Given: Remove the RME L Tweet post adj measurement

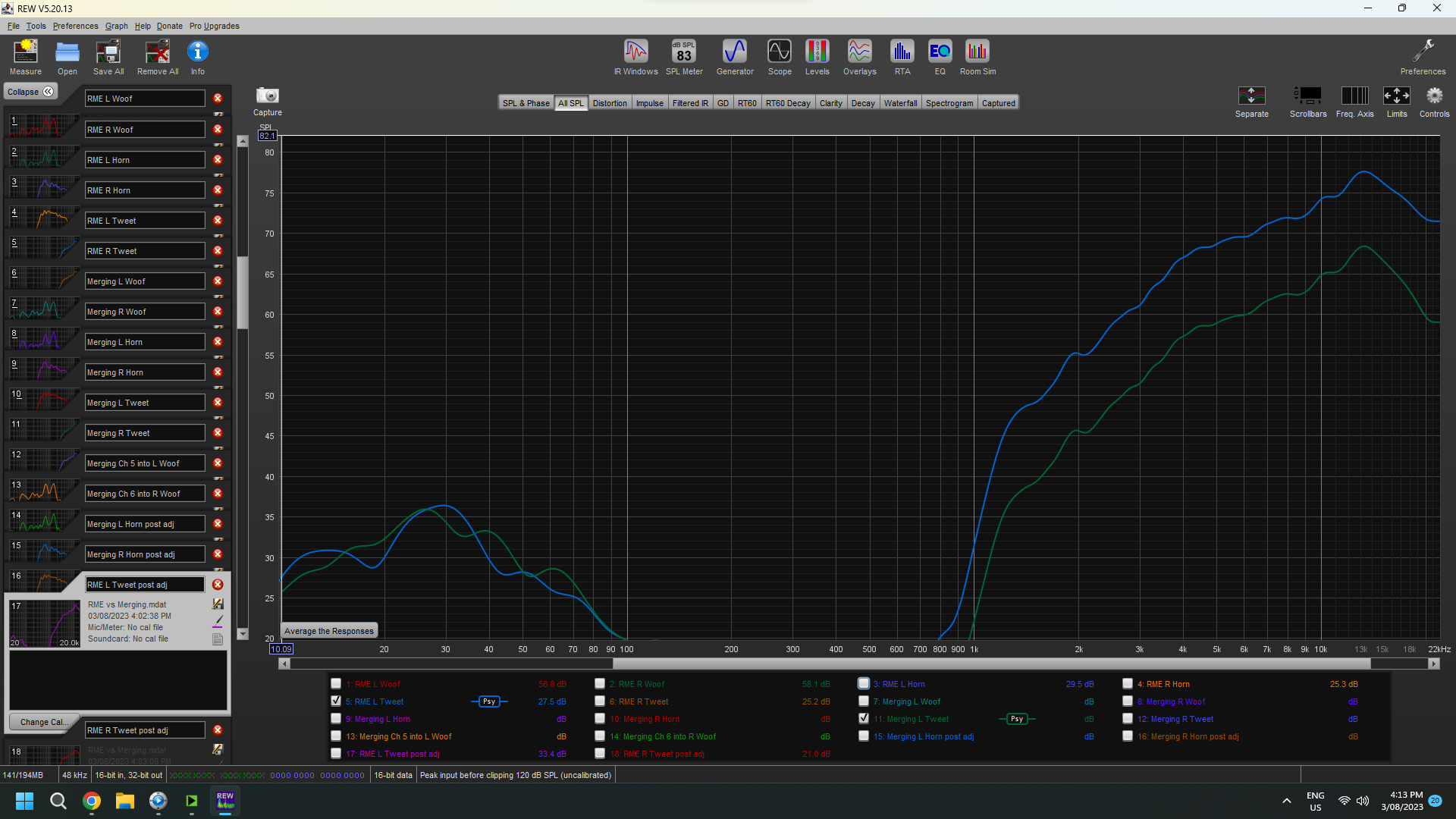Looking at the screenshot, I should pyautogui.click(x=218, y=585).
